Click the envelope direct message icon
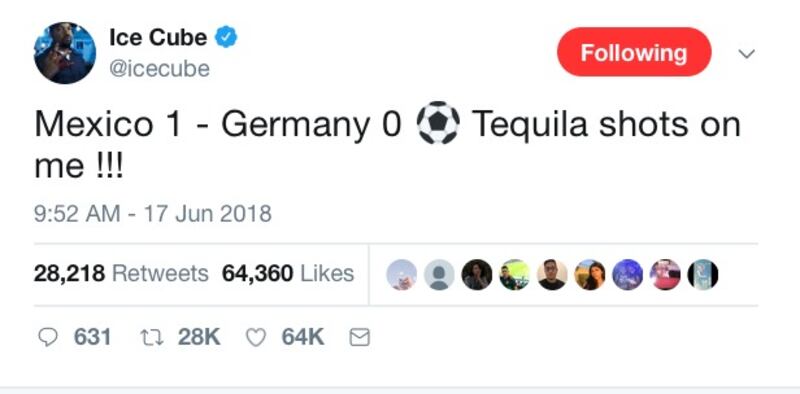This screenshot has height=394, width=800. coord(360,337)
